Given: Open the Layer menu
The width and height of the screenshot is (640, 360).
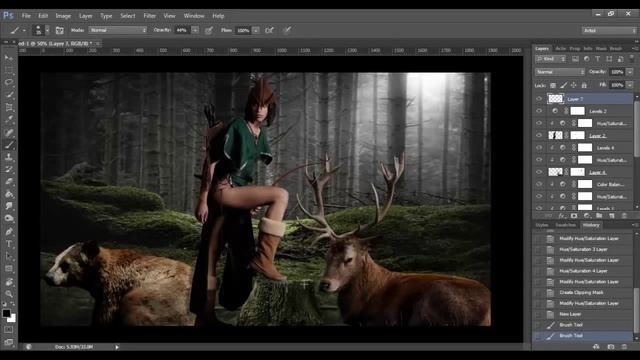Looking at the screenshot, I should [x=86, y=16].
